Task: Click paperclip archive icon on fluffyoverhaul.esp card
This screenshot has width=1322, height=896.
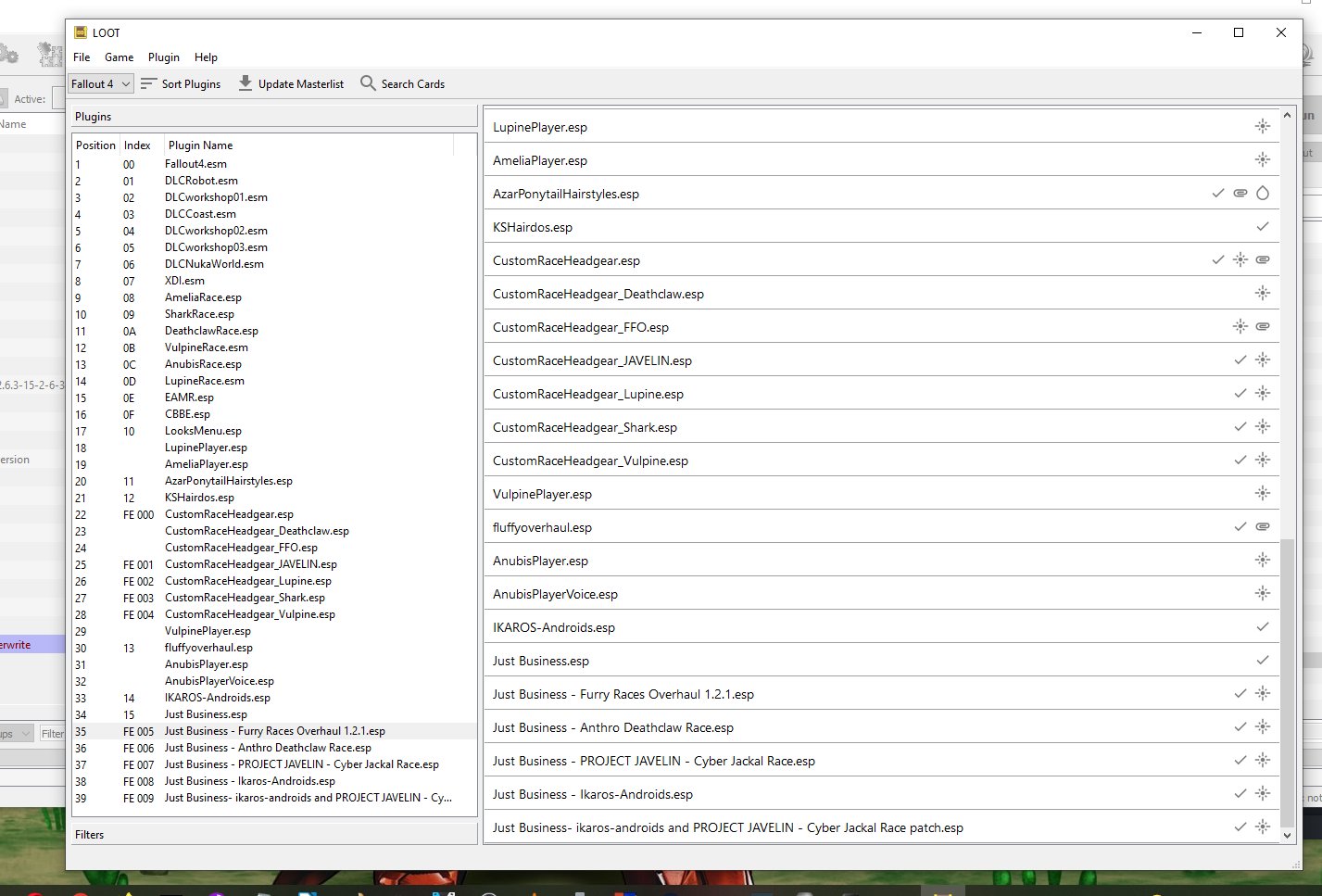Action: 1262,526
